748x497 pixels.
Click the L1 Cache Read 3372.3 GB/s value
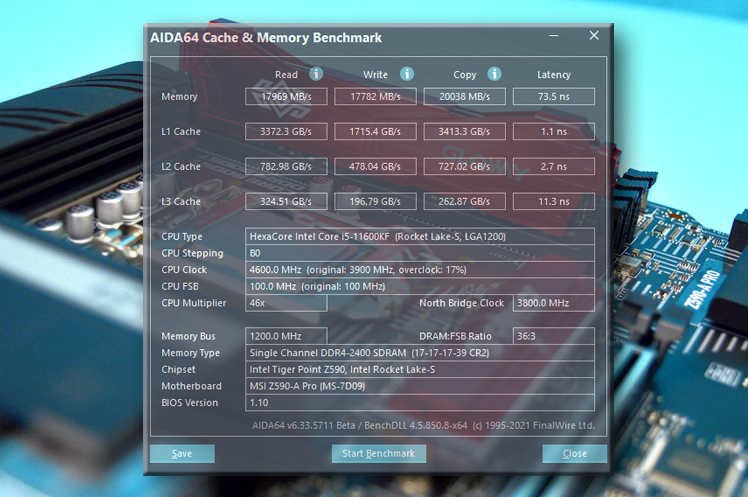(286, 131)
